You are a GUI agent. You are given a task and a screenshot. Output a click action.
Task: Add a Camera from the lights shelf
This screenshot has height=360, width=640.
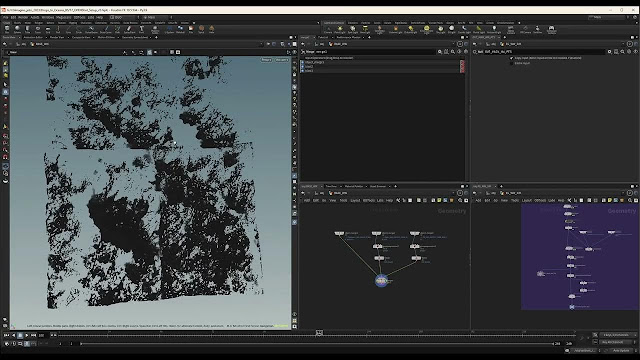pos(328,29)
